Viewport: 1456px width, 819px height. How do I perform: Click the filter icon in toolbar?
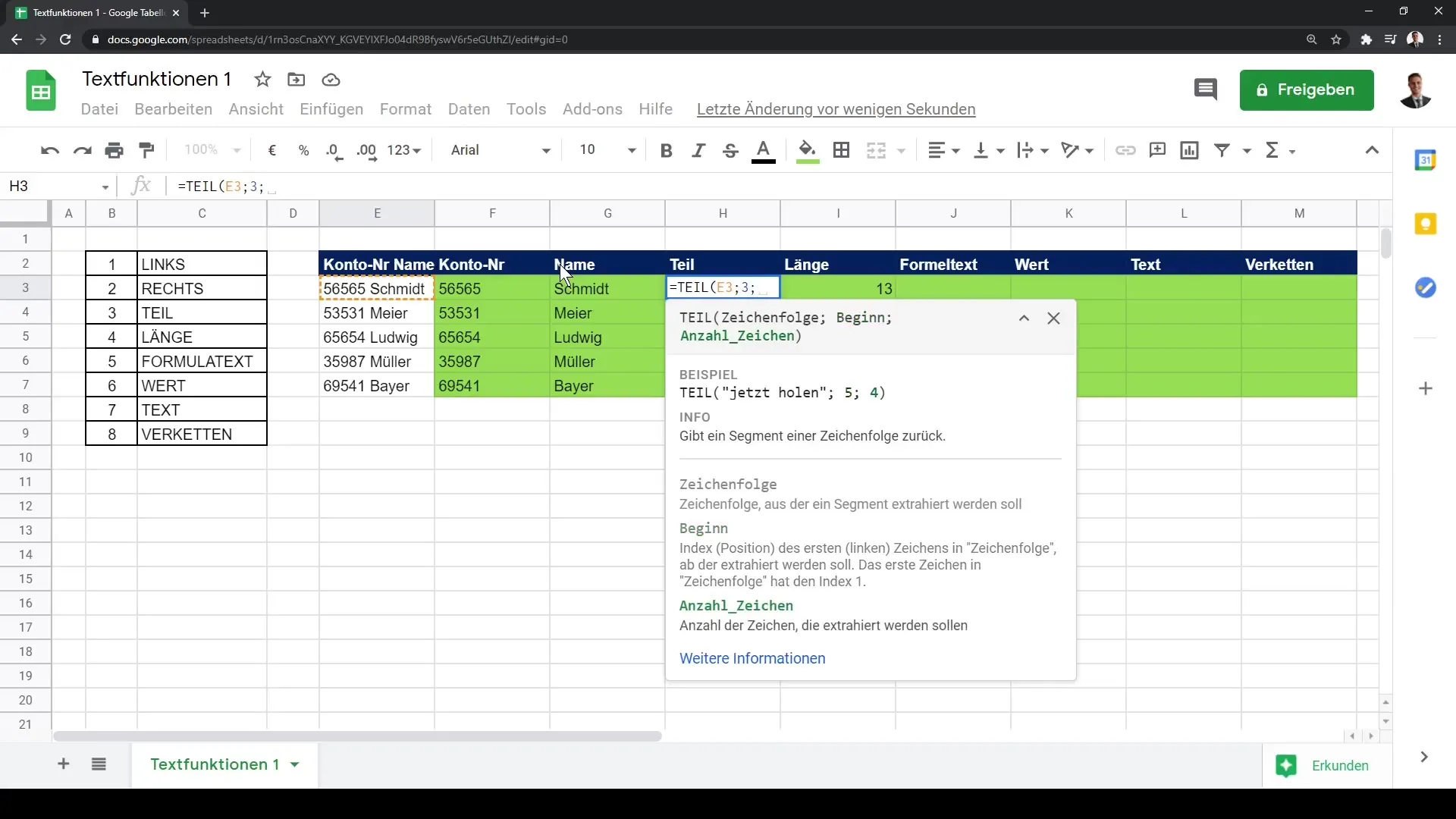(1223, 150)
